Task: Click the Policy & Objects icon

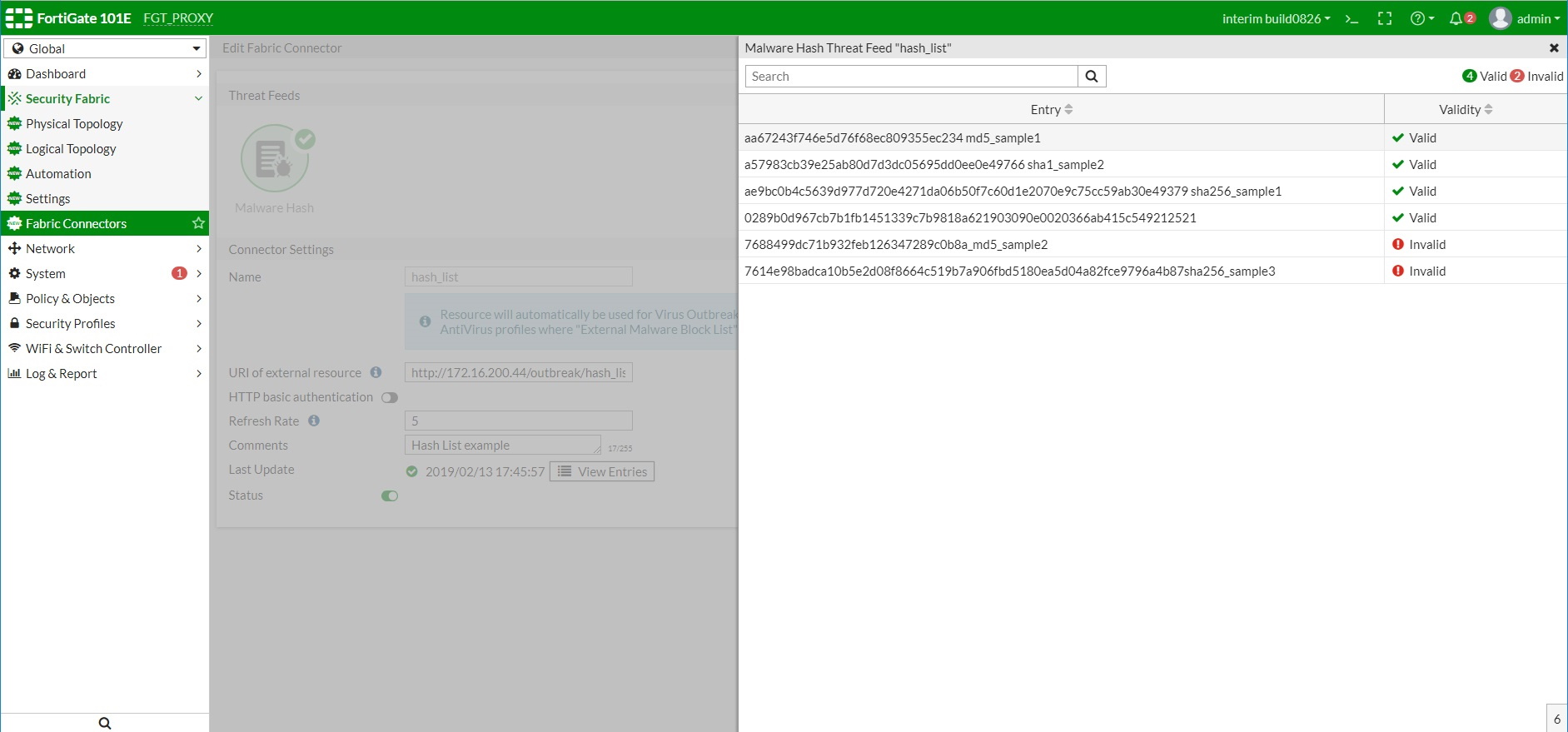Action: point(14,298)
